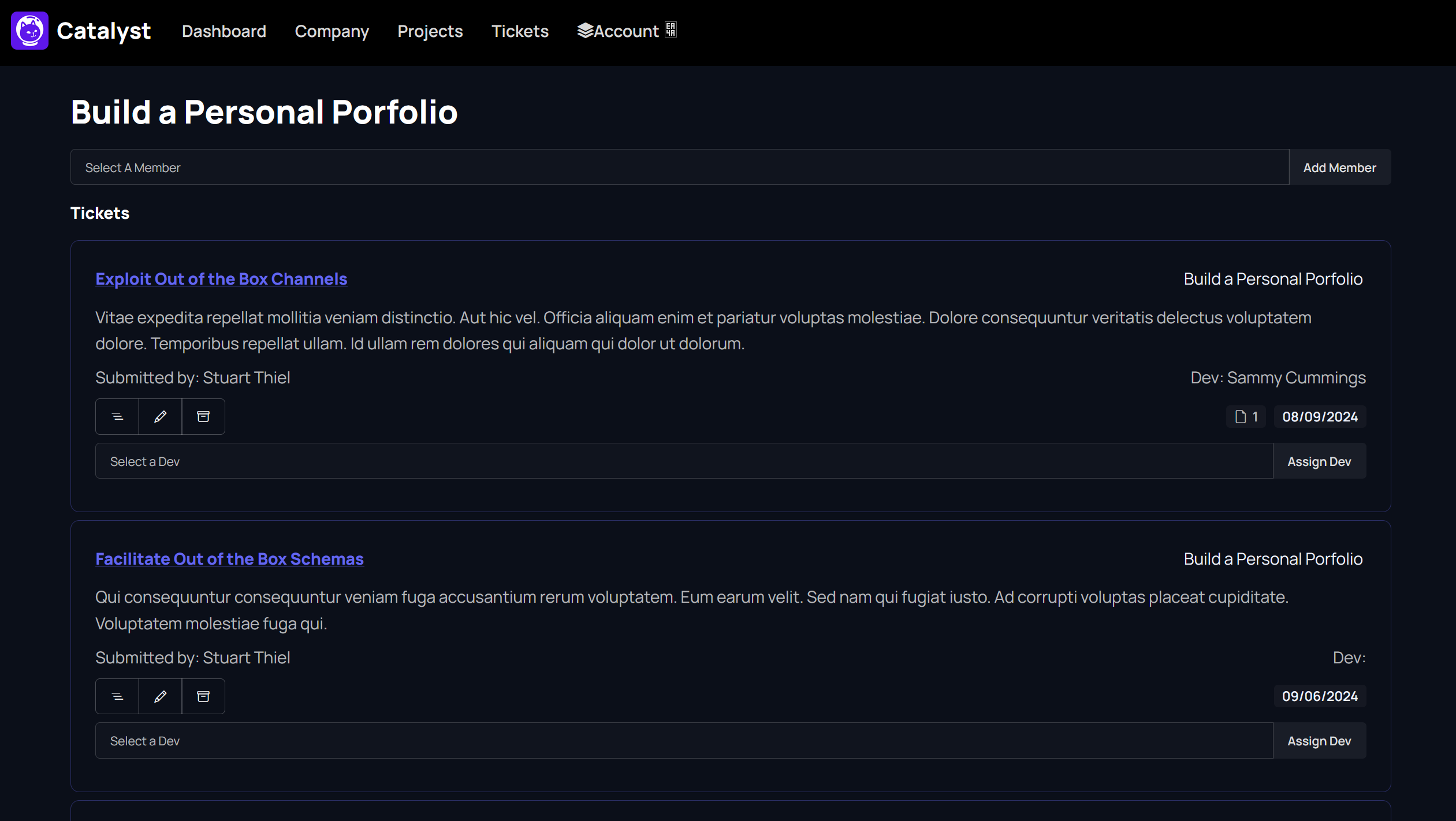This screenshot has width=1456, height=821.
Task: Click the Dashboard menu item
Action: click(223, 31)
